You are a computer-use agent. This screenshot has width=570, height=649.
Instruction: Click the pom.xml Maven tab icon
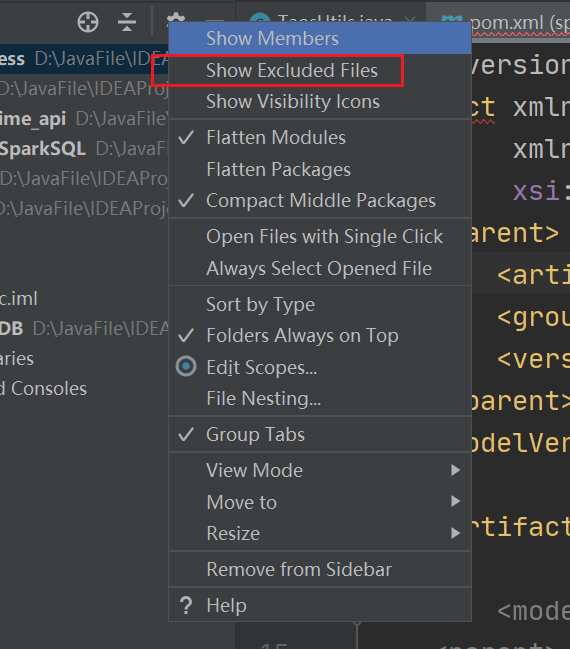point(452,18)
